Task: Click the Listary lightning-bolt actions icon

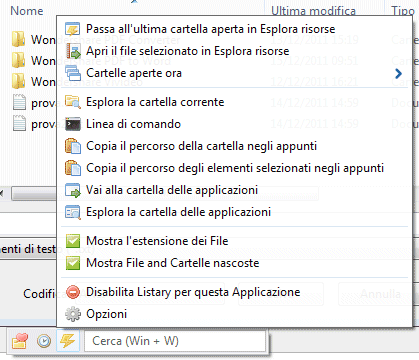Action: pos(68,341)
